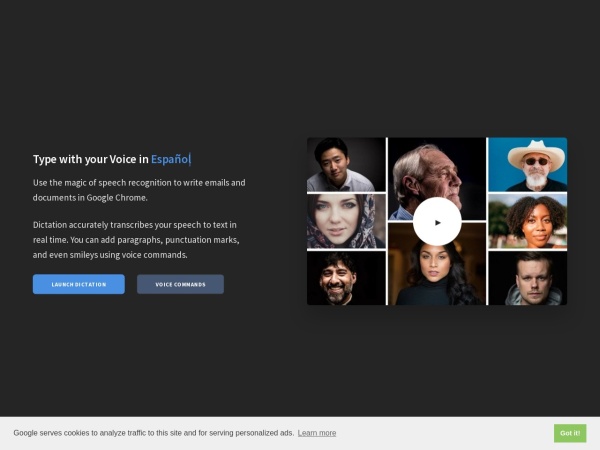Select the man in white hat and sunglasses photo
Viewport: 600px width, 450px height.
pos(527,165)
